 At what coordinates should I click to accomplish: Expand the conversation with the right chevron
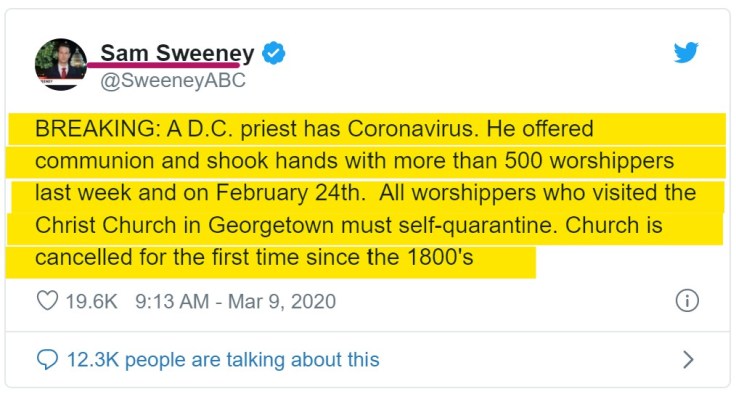tap(687, 359)
